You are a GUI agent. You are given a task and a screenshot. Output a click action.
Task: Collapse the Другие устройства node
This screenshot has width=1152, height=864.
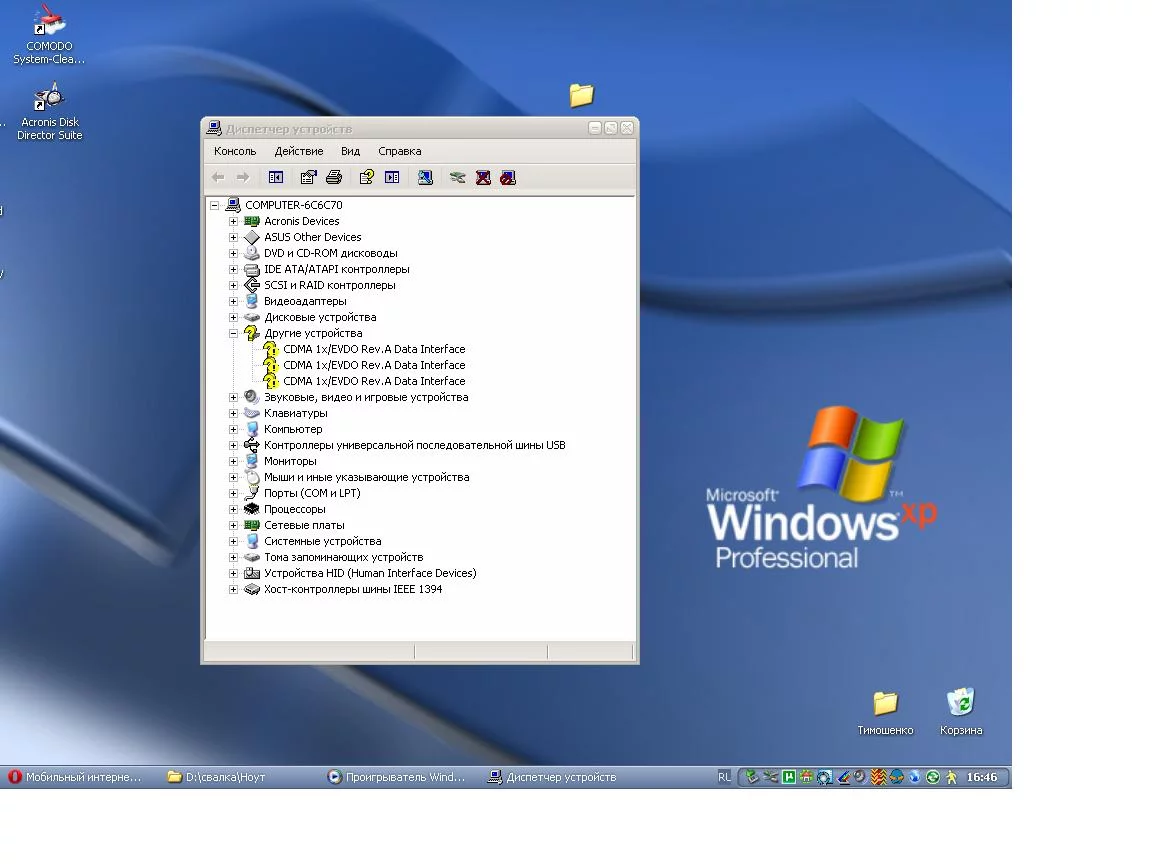pyautogui.click(x=233, y=333)
